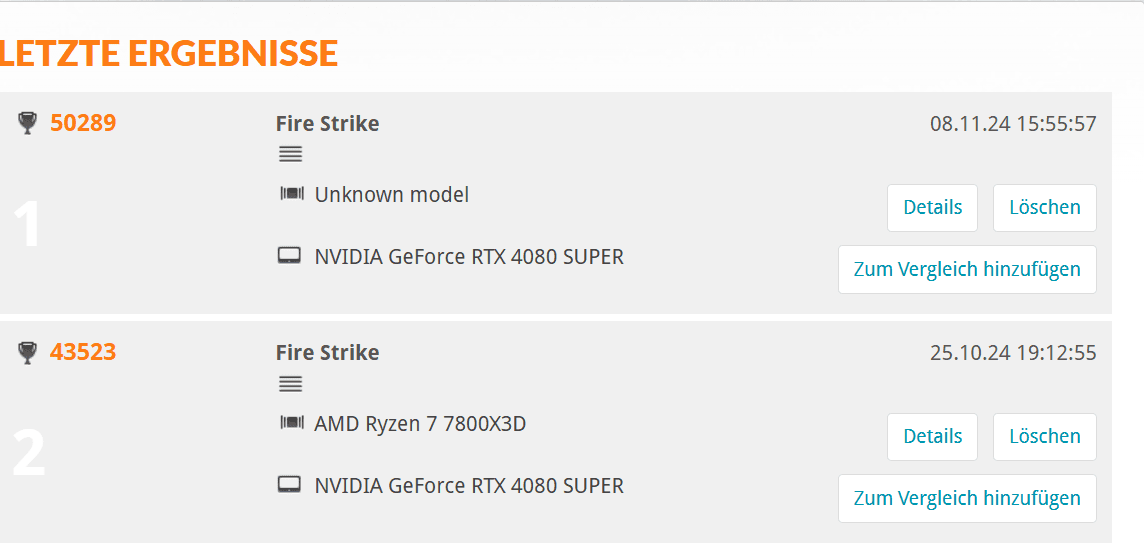The height and width of the screenshot is (544, 1144).
Task: Click the CPU icon next to AMD Ryzen 7 7800X3D
Action: (291, 423)
